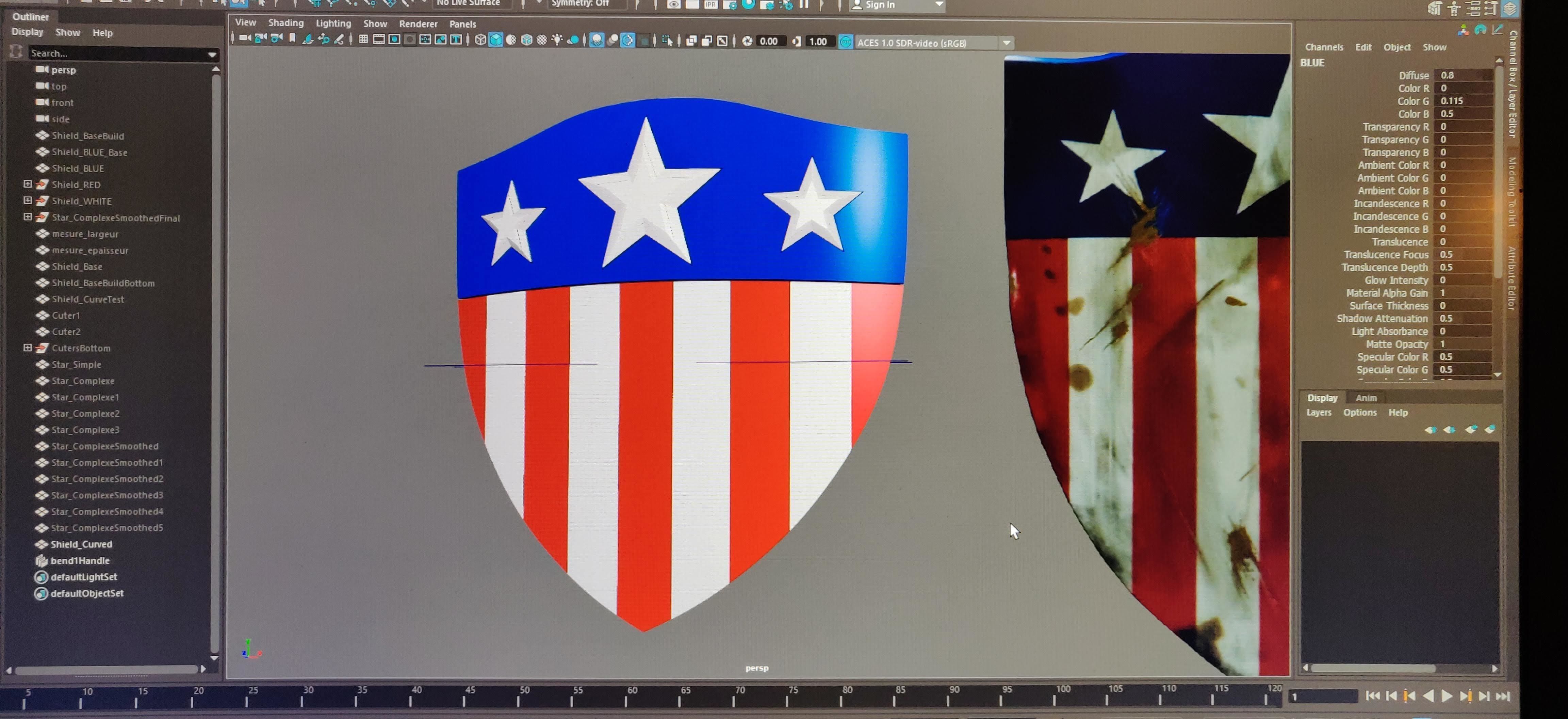Edit the Diffuse value 0.8

tap(1463, 75)
